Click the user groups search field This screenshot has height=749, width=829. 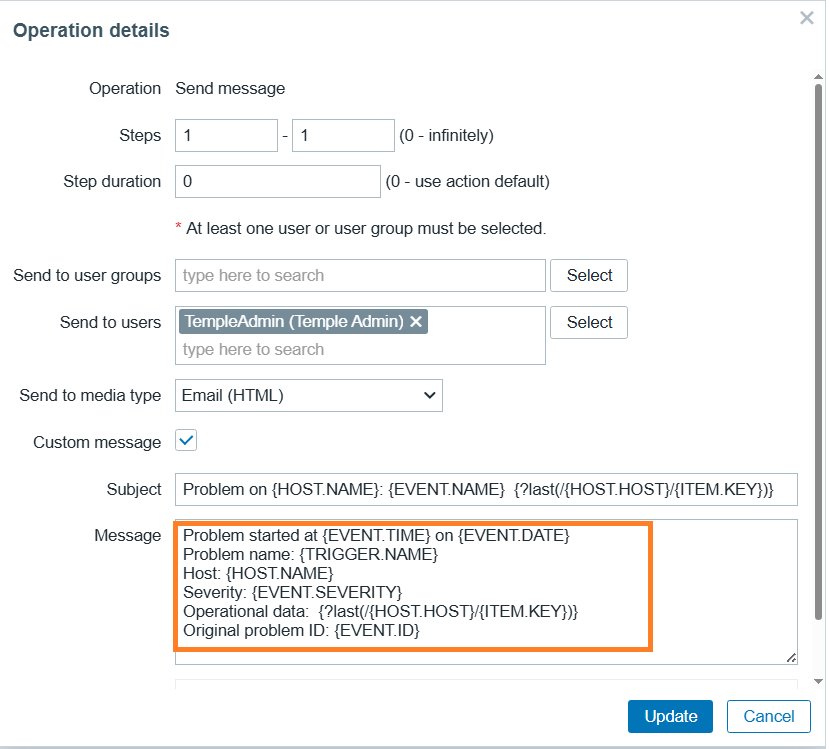360,275
